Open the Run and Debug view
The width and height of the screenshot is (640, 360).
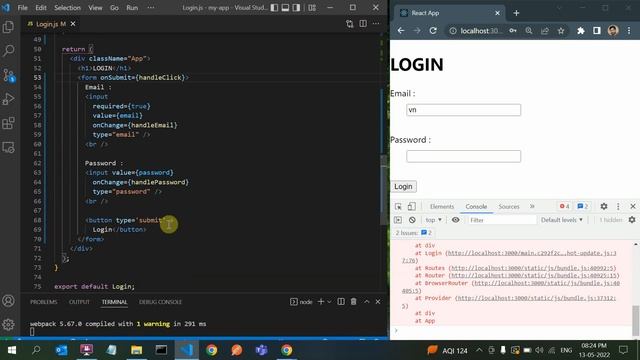[8, 99]
